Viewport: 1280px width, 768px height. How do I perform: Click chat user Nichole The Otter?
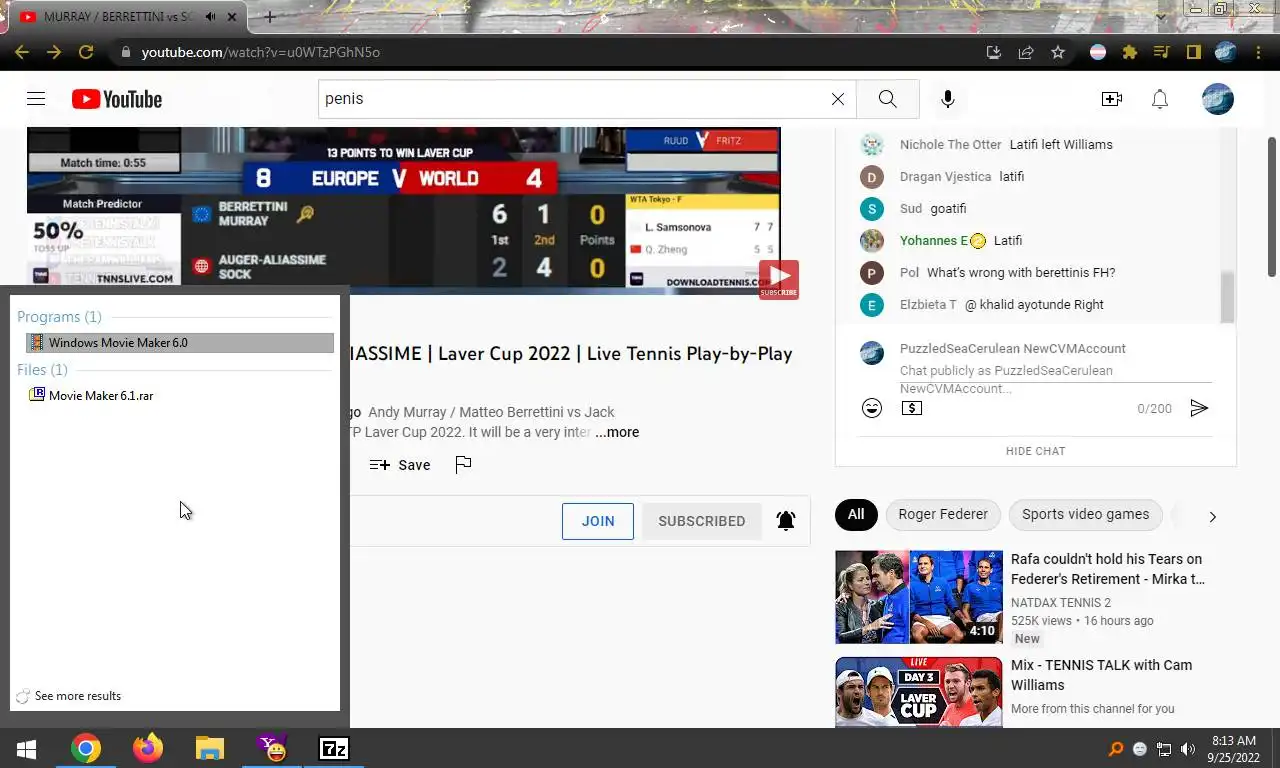[950, 144]
